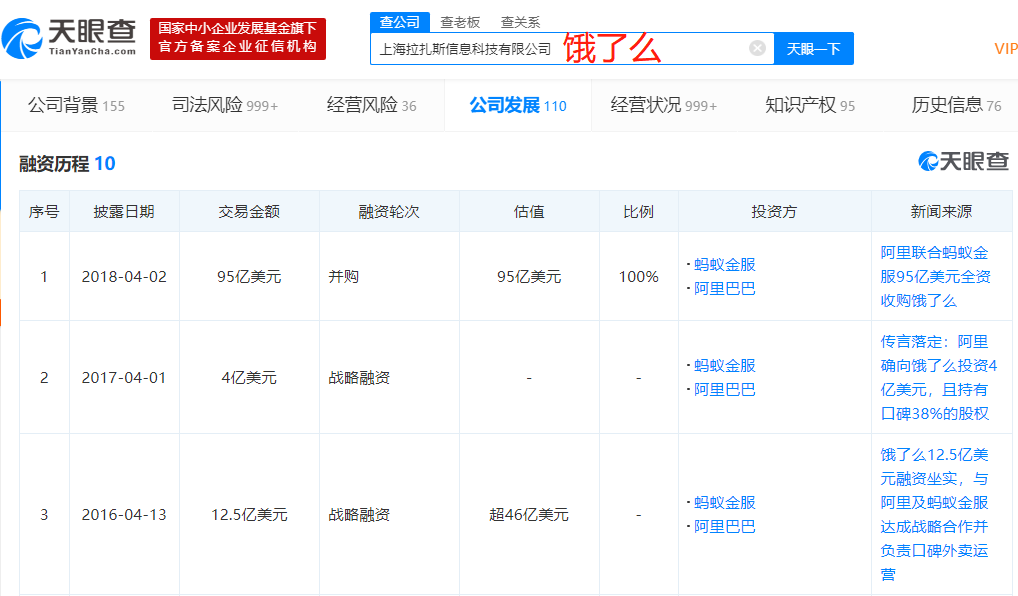This screenshot has width=1018, height=596.
Task: Open the 经营状况 999+ section tab
Action: 664,105
